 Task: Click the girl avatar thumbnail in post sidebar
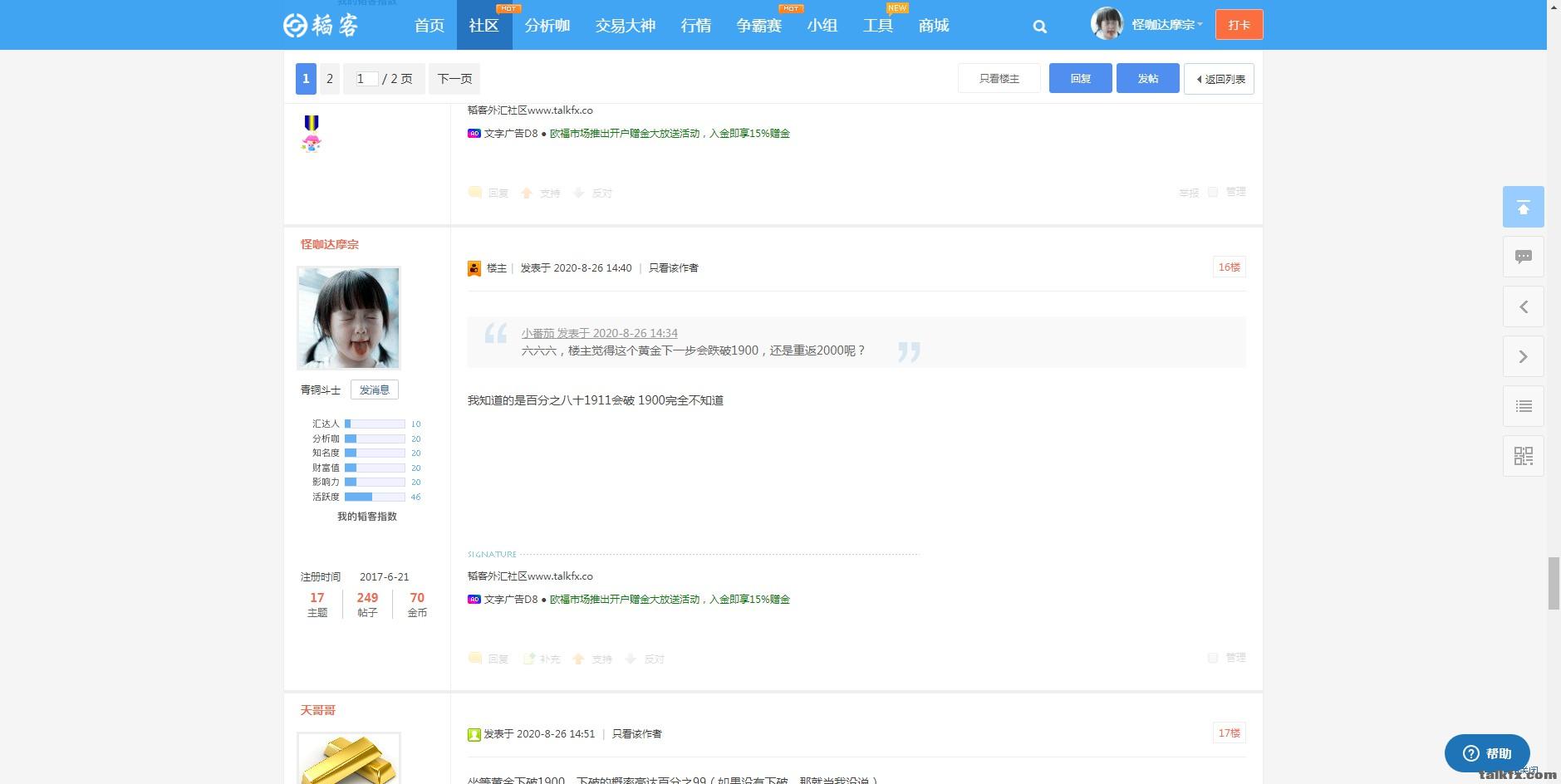[x=349, y=318]
